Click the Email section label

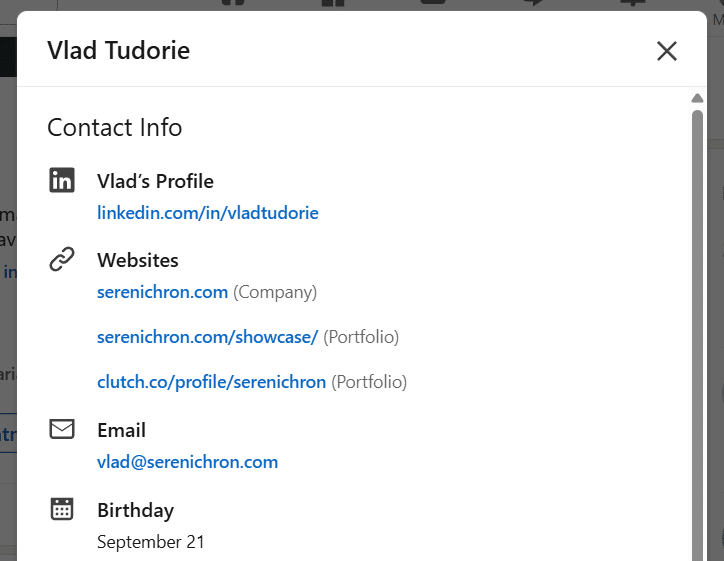tap(121, 430)
